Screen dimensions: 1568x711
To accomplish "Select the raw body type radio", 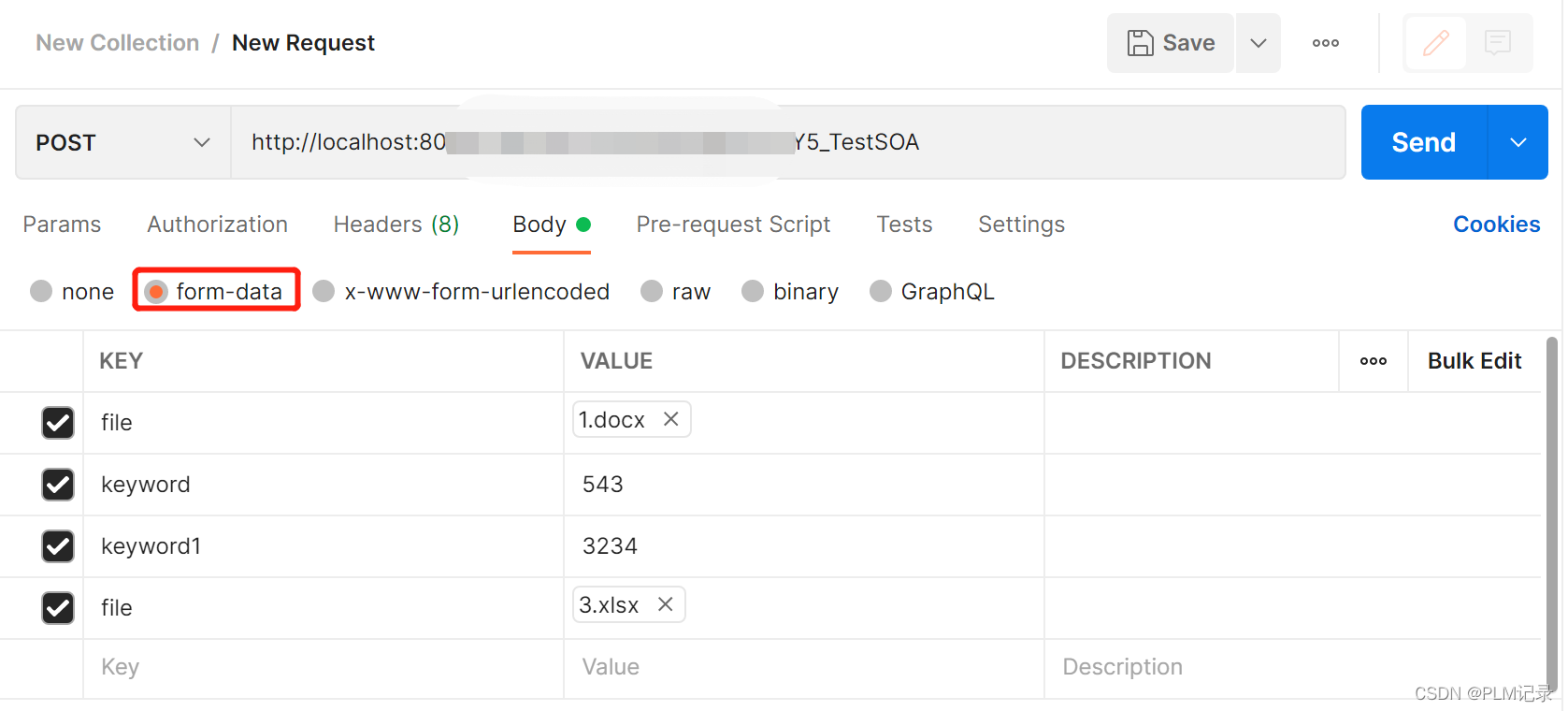I will [x=652, y=292].
